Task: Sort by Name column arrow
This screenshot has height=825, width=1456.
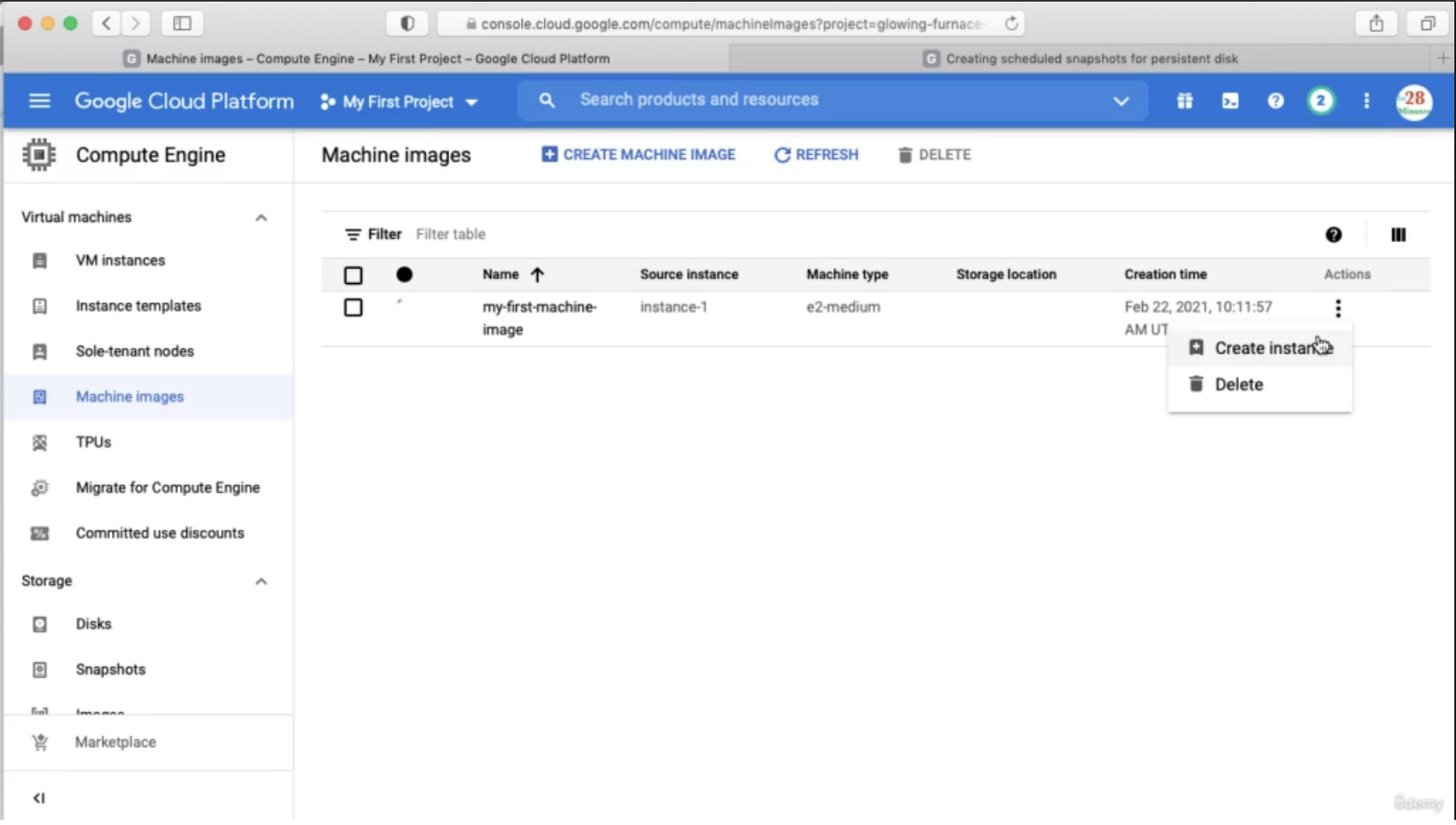Action: point(537,275)
